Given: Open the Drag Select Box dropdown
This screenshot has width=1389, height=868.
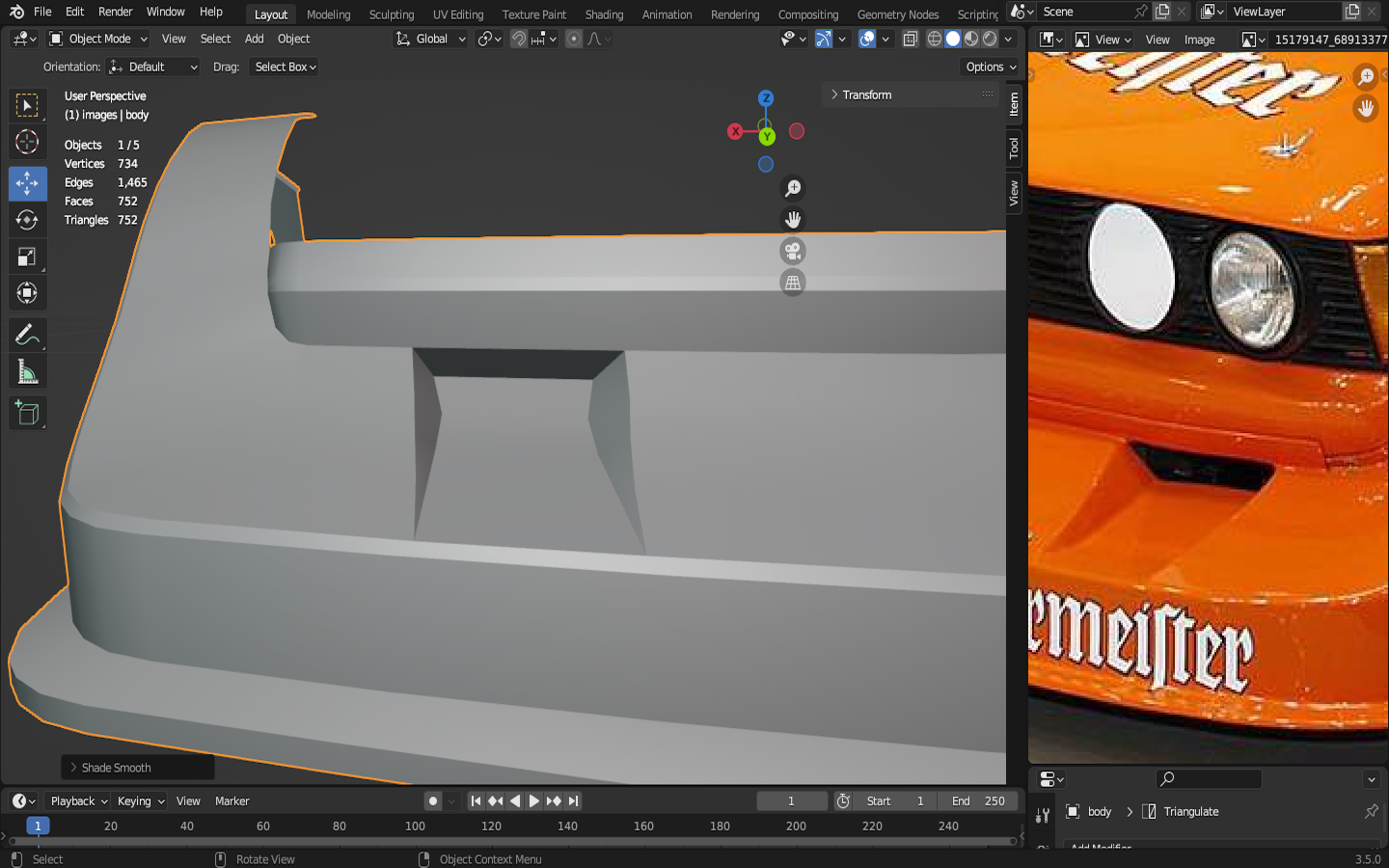Looking at the screenshot, I should [x=284, y=67].
